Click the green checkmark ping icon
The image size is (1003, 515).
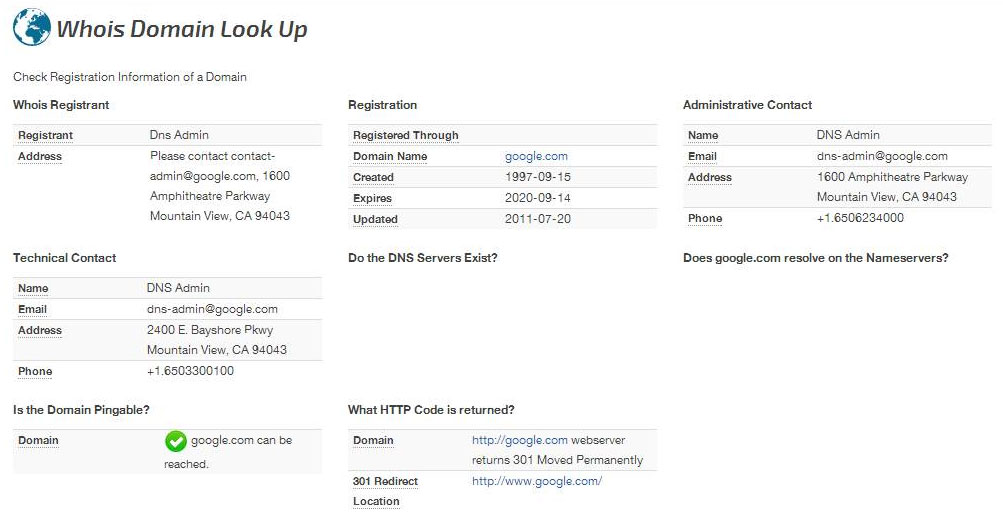[x=175, y=441]
